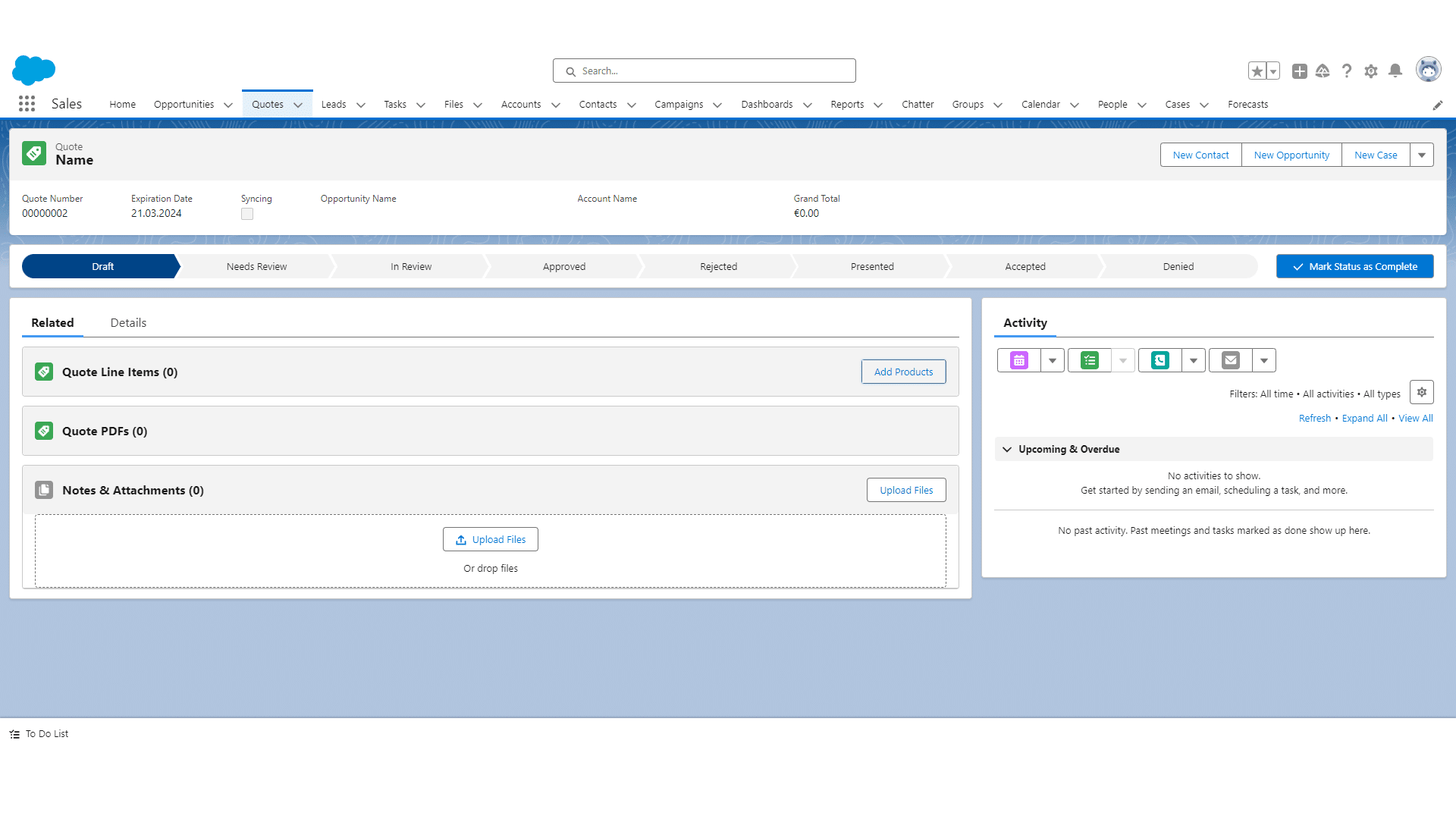
Task: Expand the Opportunities tab dropdown chevron
Action: [x=228, y=105]
